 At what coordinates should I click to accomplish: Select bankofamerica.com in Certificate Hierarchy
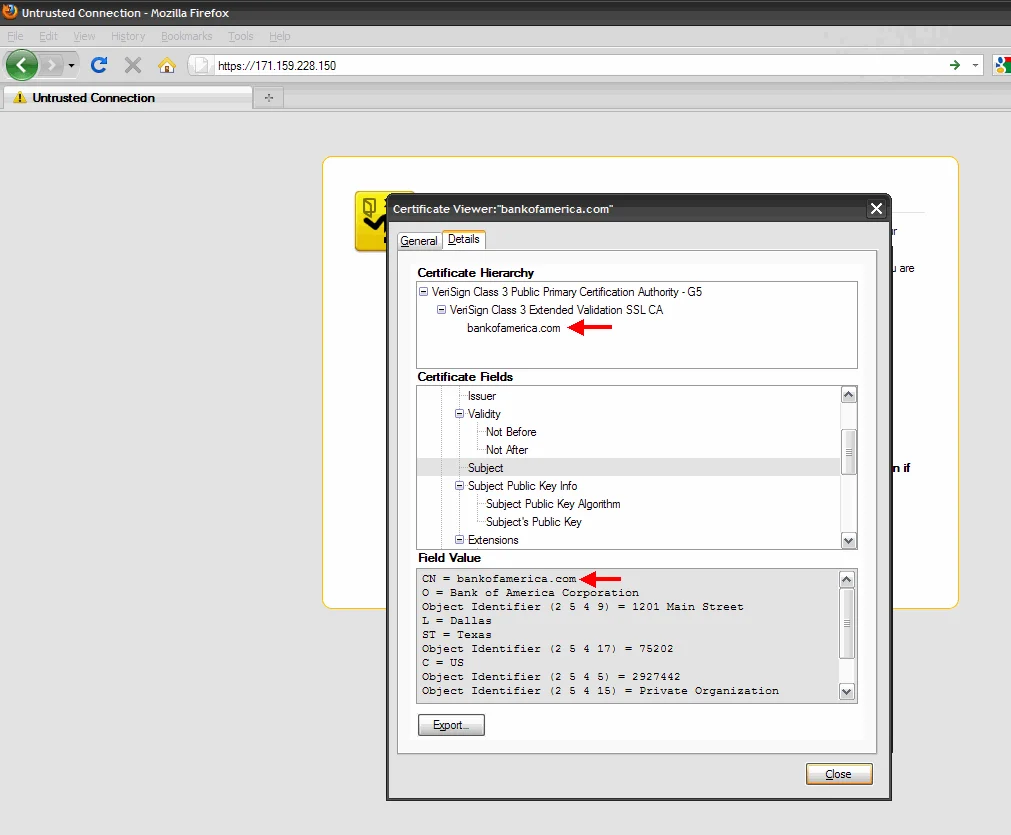(513, 328)
